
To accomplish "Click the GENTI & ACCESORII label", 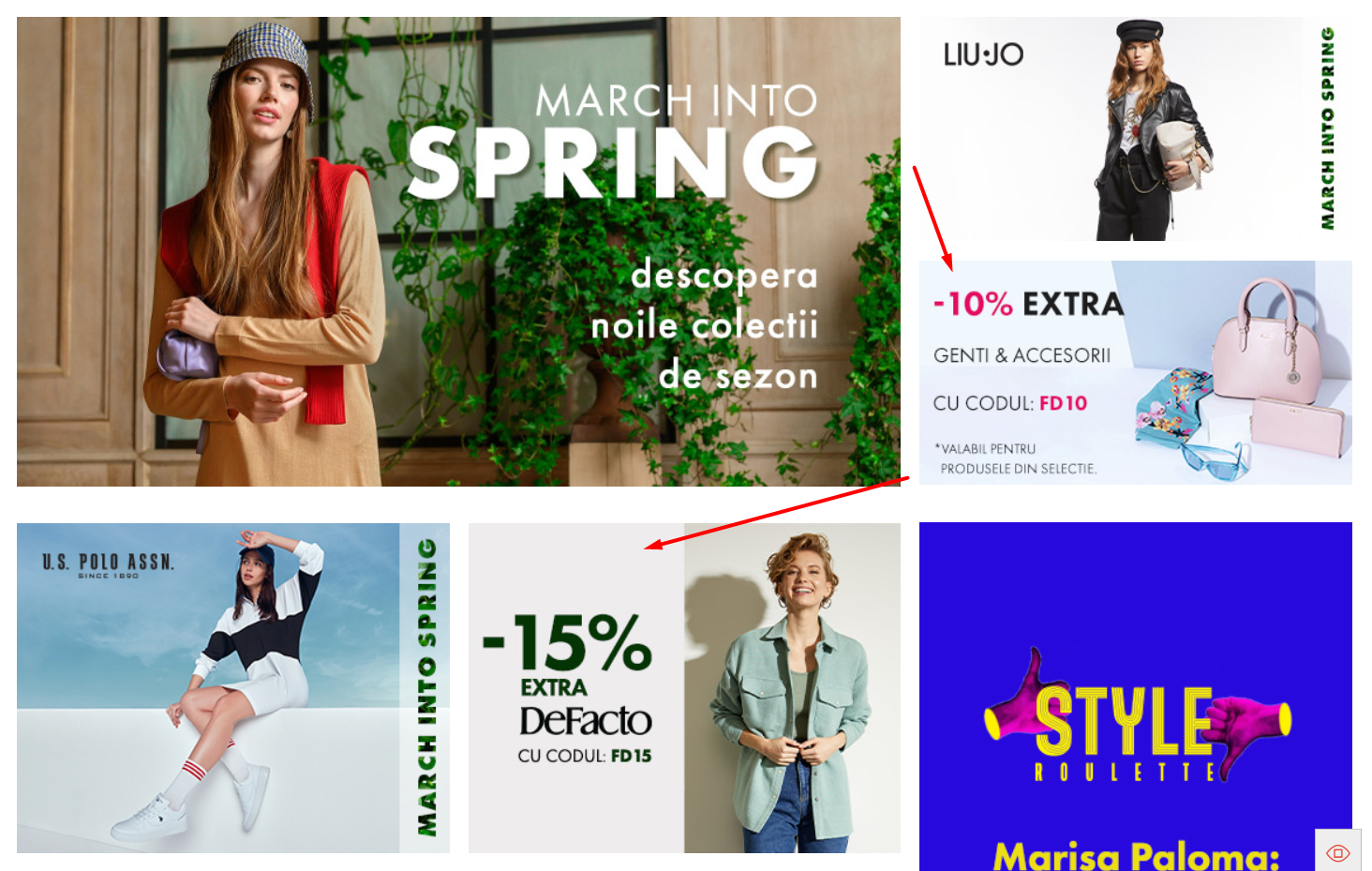I will click(x=1022, y=355).
